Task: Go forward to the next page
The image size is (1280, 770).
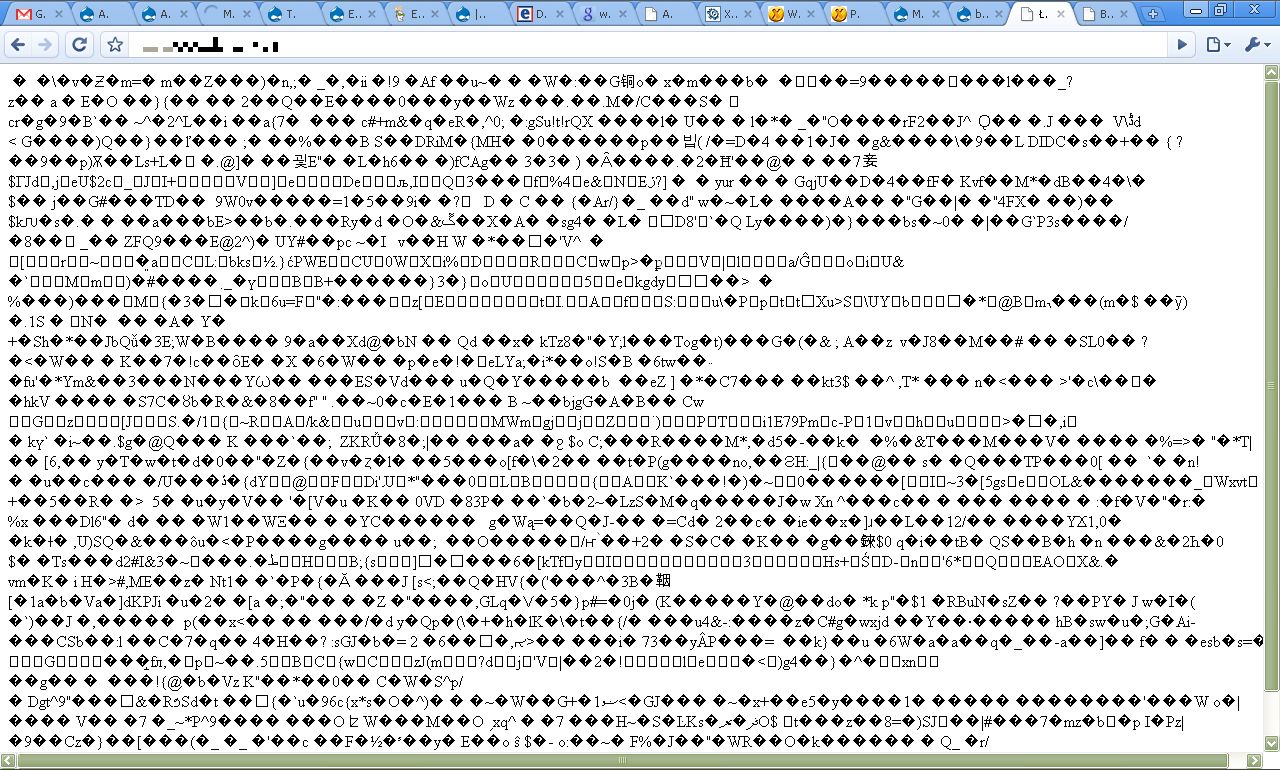Action: pyautogui.click(x=45, y=45)
